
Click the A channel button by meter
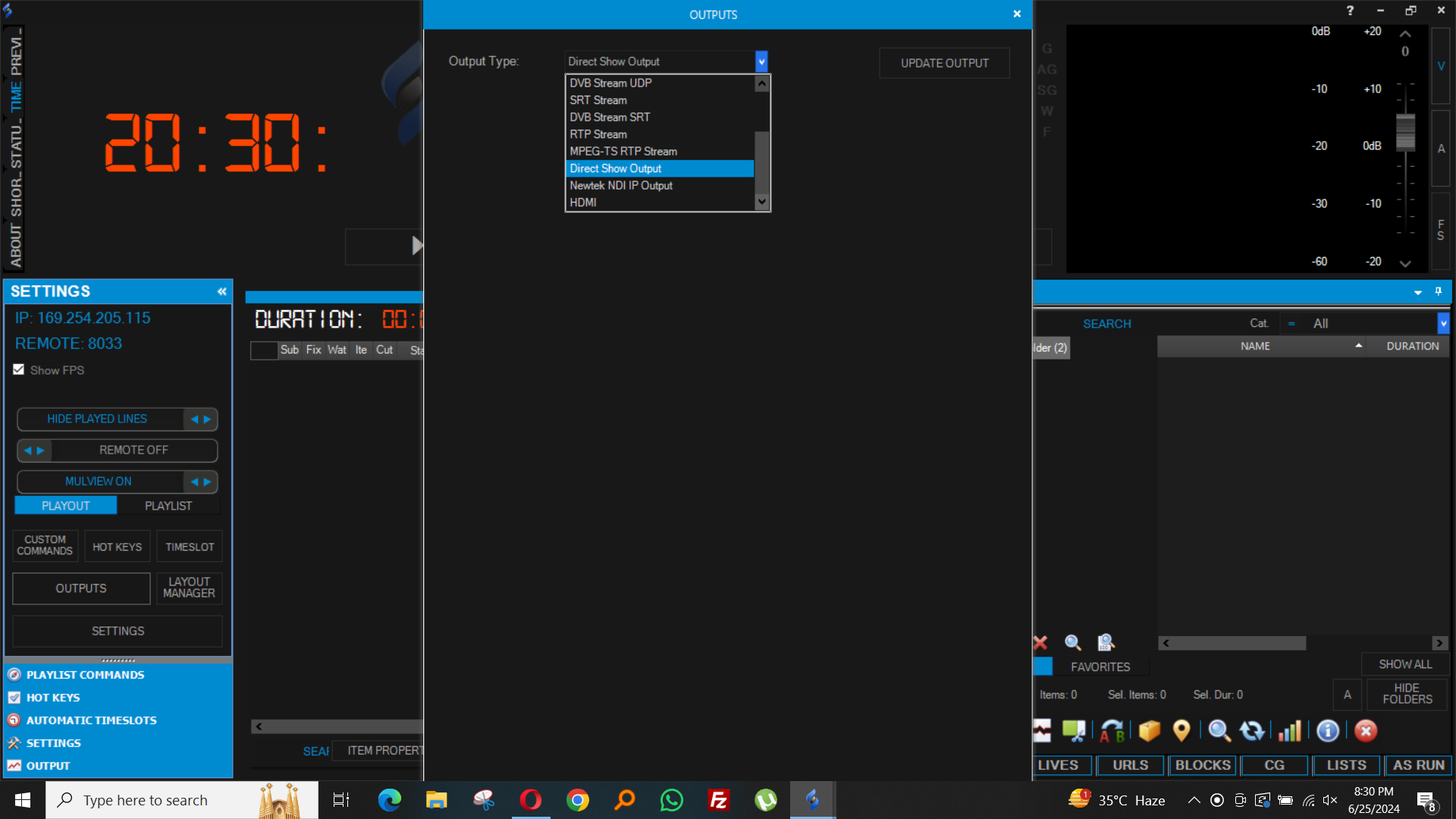tap(1441, 149)
